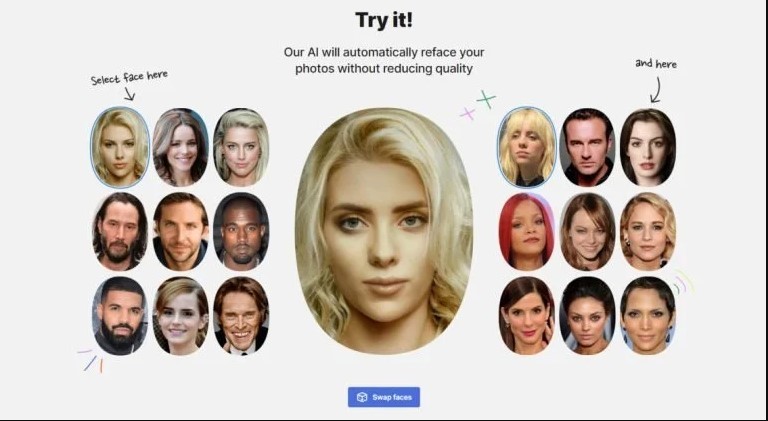The image size is (768, 421).
Task: Pick the pale woman with pulled-back dark hair
Action: coord(648,147)
